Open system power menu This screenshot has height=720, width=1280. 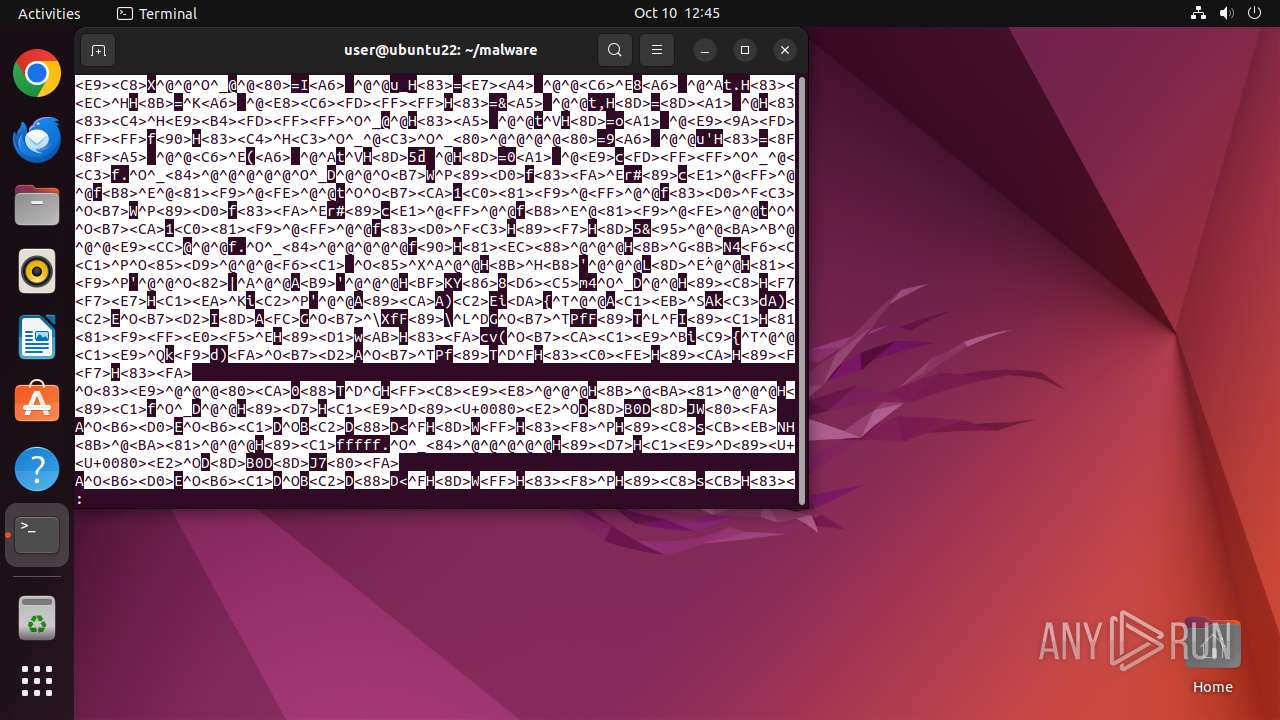[x=1252, y=13]
